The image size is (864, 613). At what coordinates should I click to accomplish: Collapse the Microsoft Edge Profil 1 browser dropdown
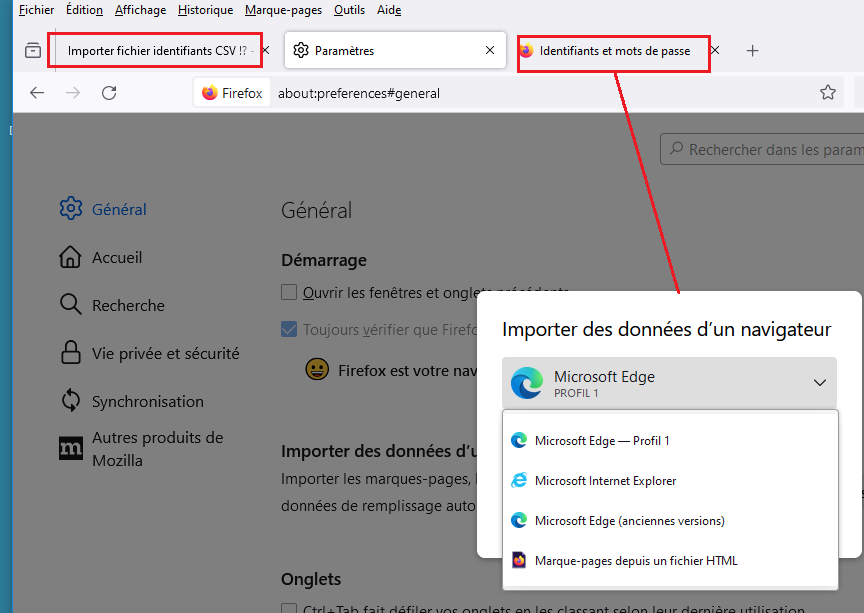[669, 383]
